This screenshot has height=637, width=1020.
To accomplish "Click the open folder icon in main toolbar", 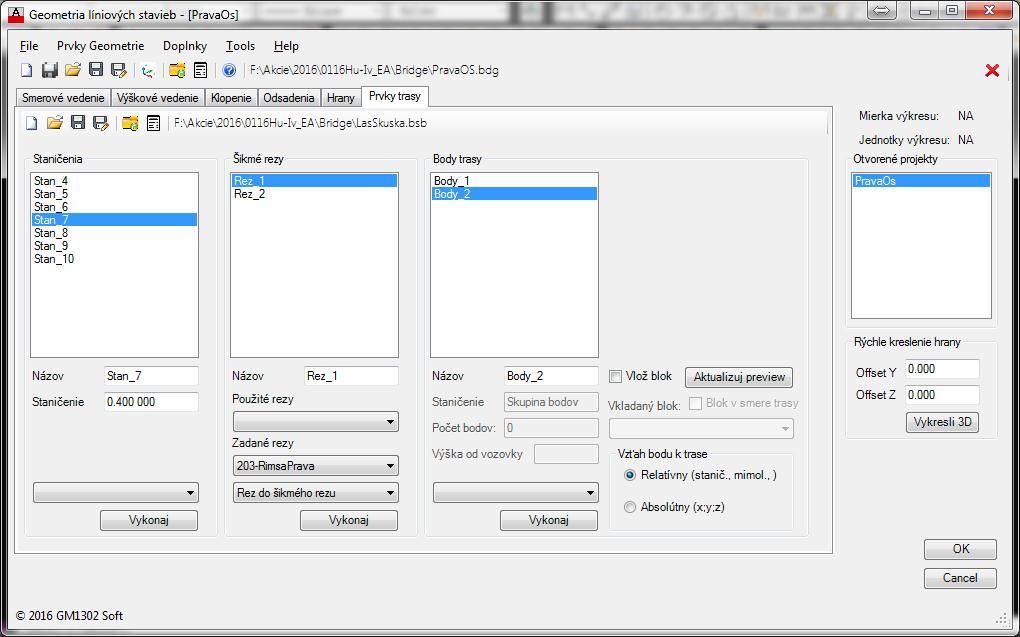I will 73,70.
